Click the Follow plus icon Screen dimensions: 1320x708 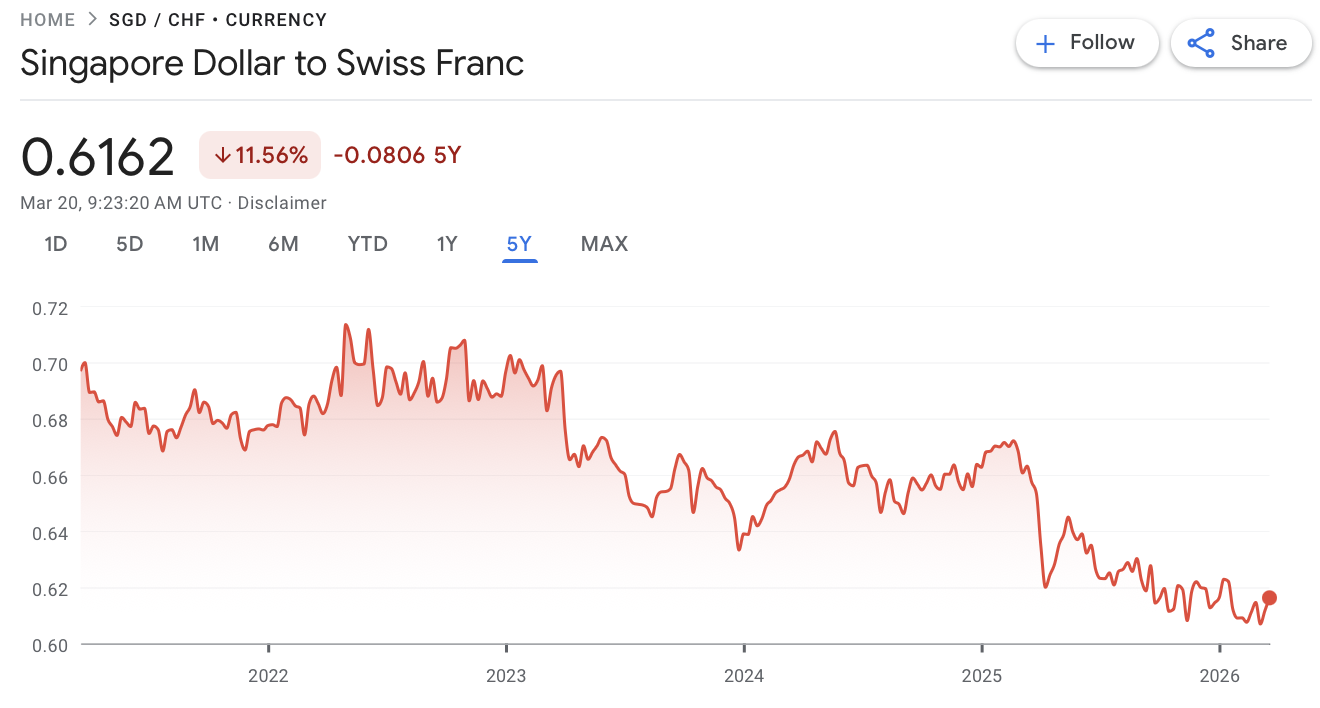1045,43
